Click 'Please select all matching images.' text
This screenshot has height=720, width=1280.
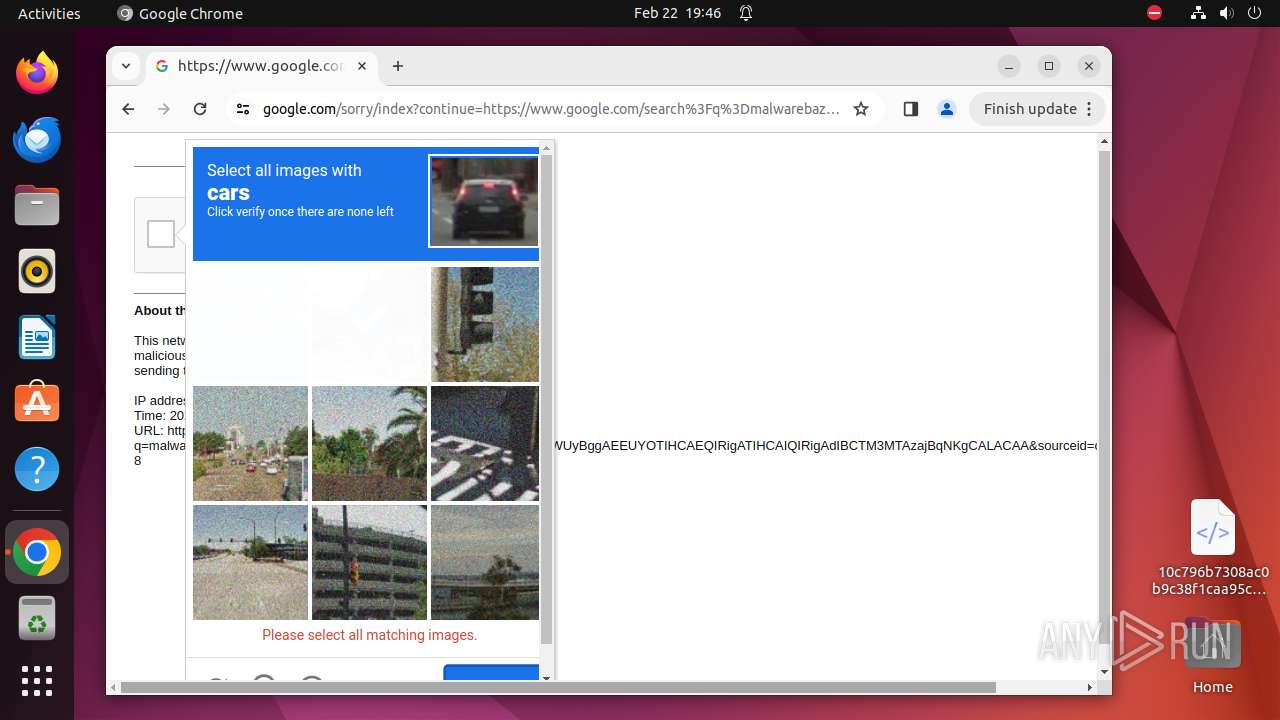pyautogui.click(x=370, y=635)
